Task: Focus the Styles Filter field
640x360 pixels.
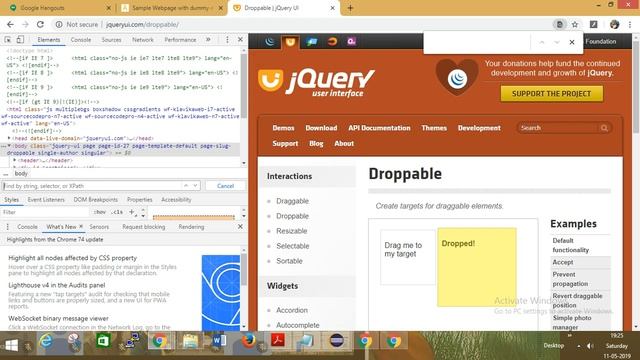Action: pos(45,212)
